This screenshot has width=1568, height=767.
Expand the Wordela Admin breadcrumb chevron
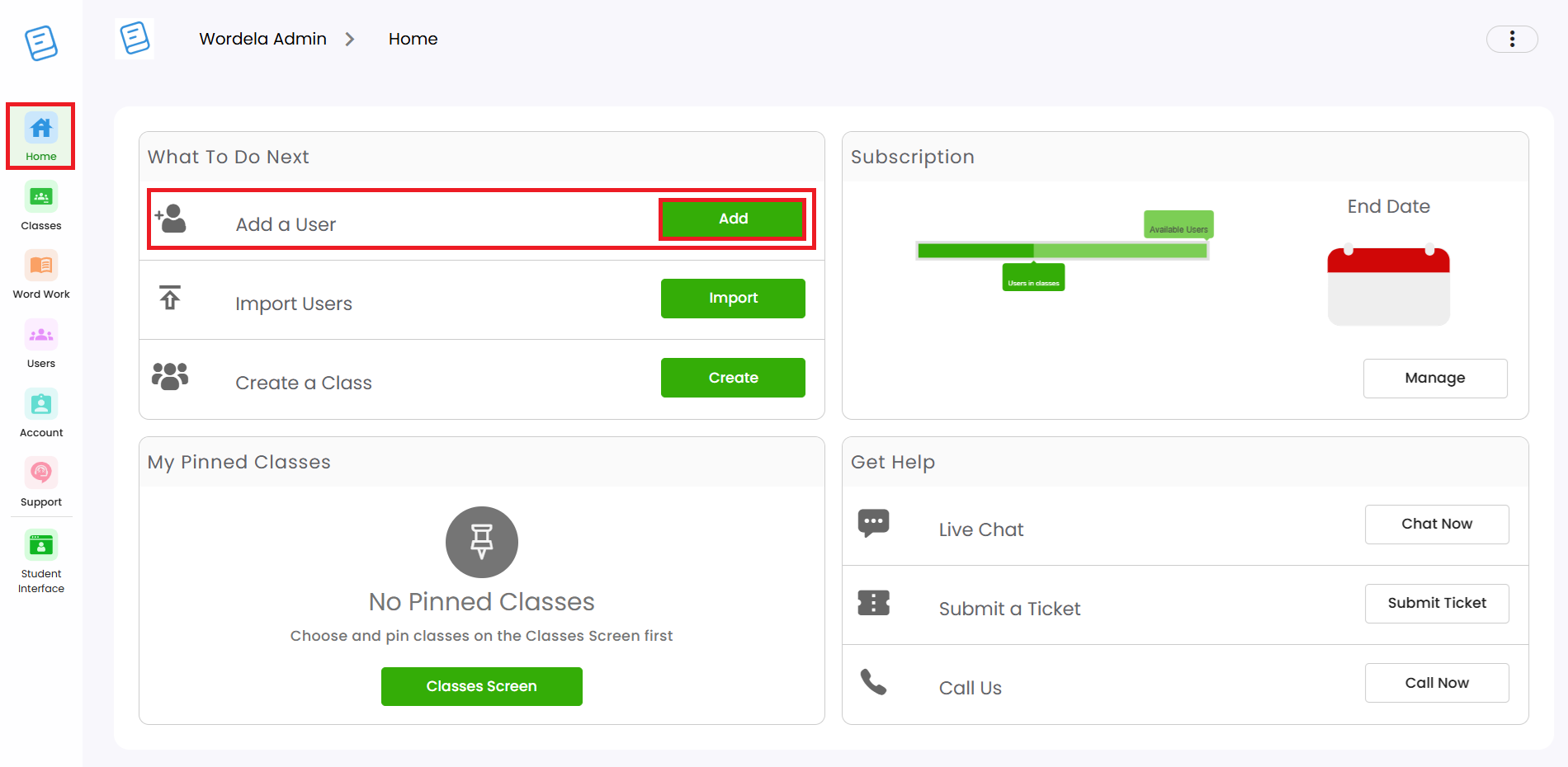coord(350,39)
